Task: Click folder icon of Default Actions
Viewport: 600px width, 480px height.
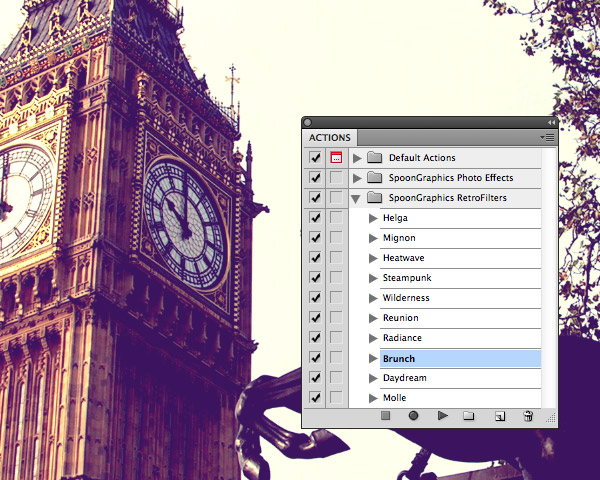Action: coord(375,157)
